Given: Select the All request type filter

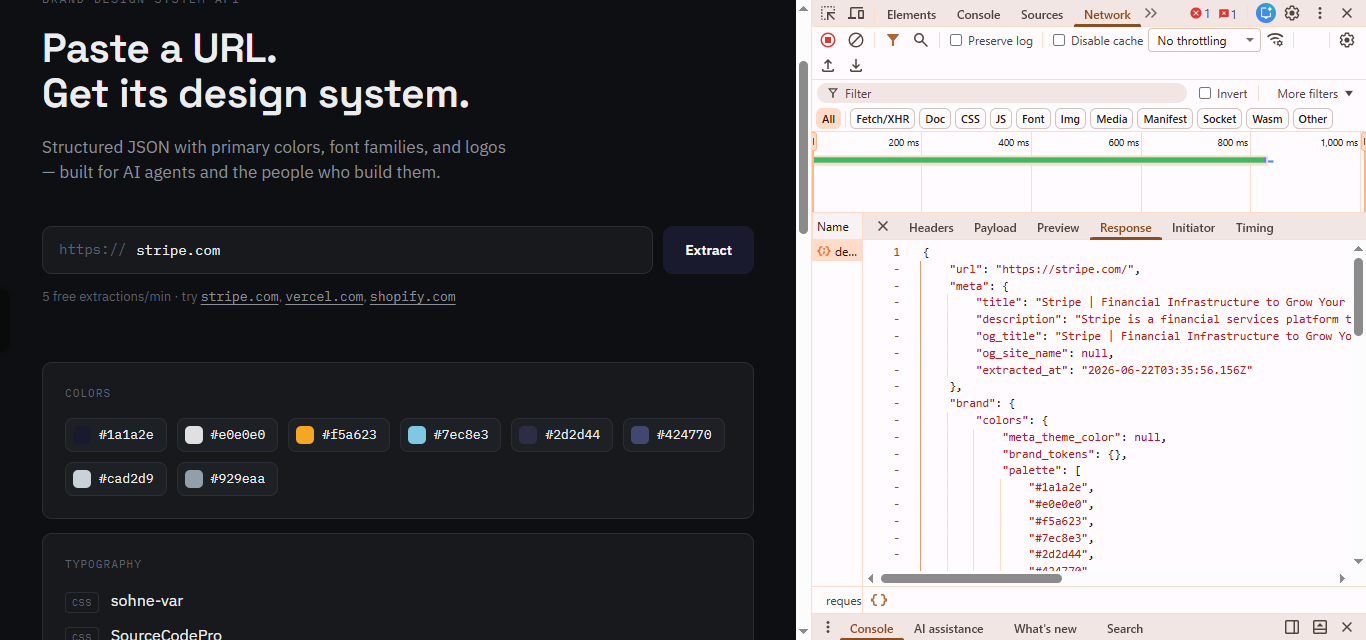Looking at the screenshot, I should point(828,119).
